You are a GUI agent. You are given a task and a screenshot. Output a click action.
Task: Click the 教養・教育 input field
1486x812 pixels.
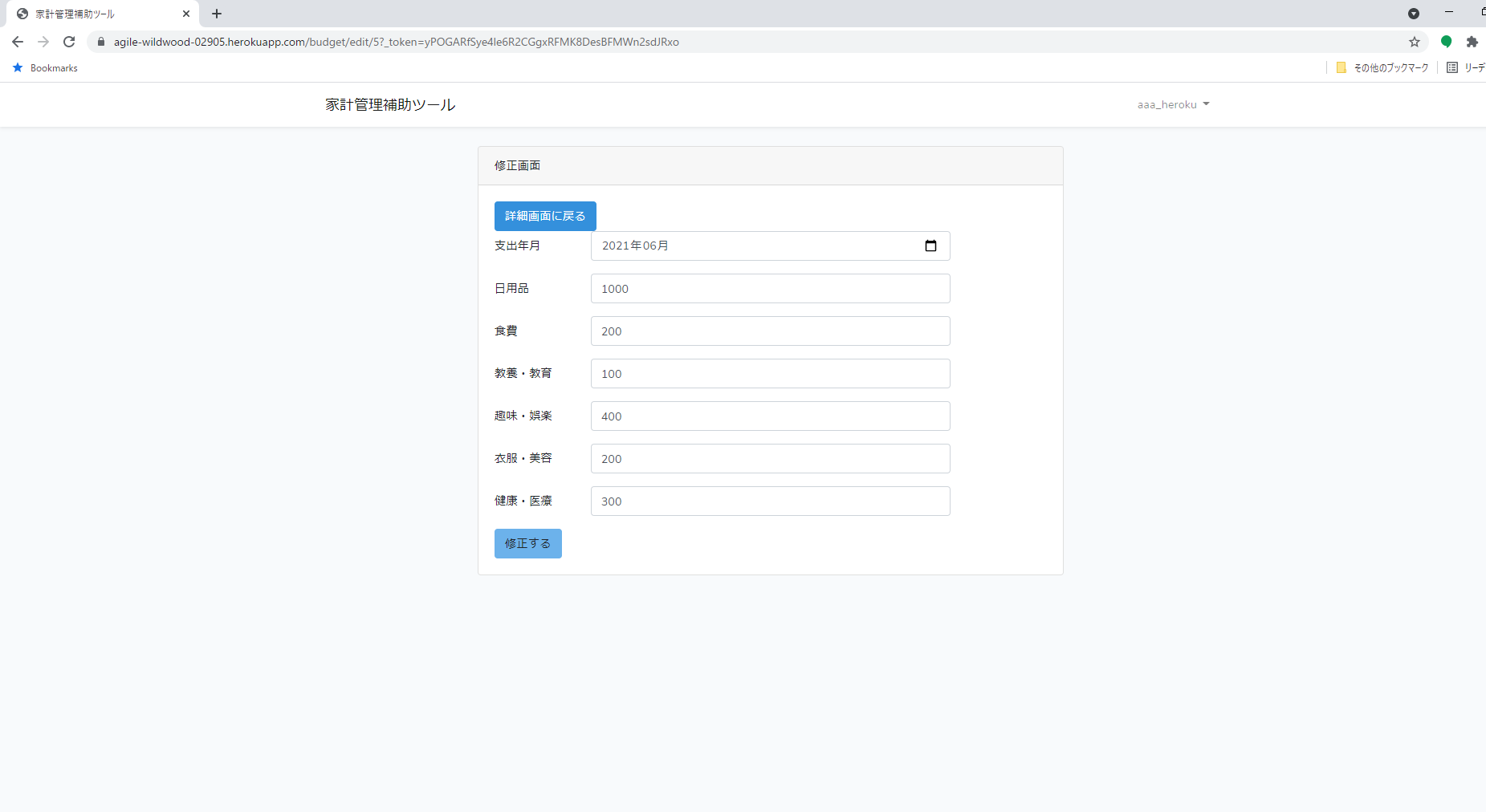[771, 373]
